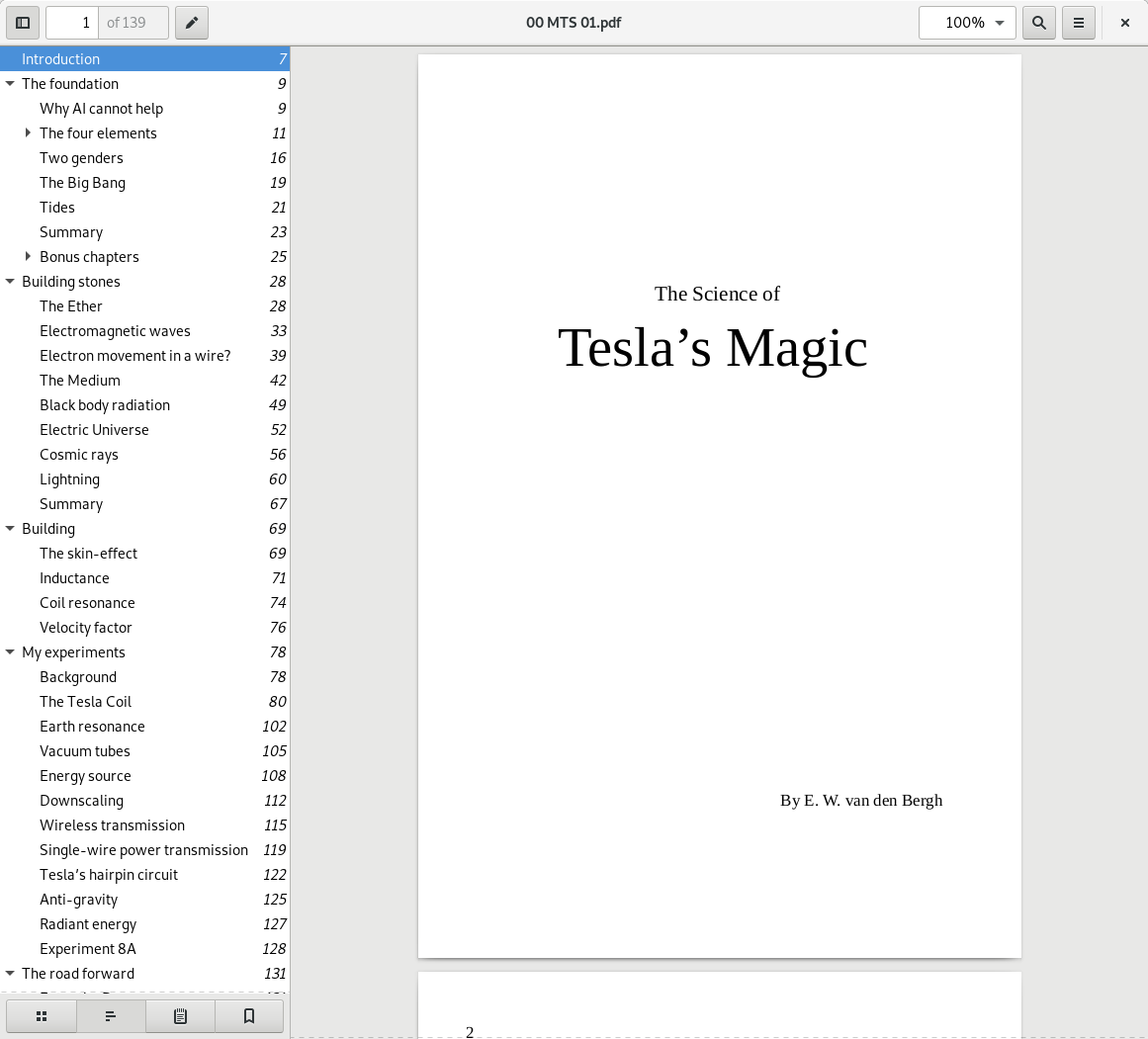Image resolution: width=1148 pixels, height=1039 pixels.
Task: Open The Ether chapter
Action: pyautogui.click(x=145, y=306)
